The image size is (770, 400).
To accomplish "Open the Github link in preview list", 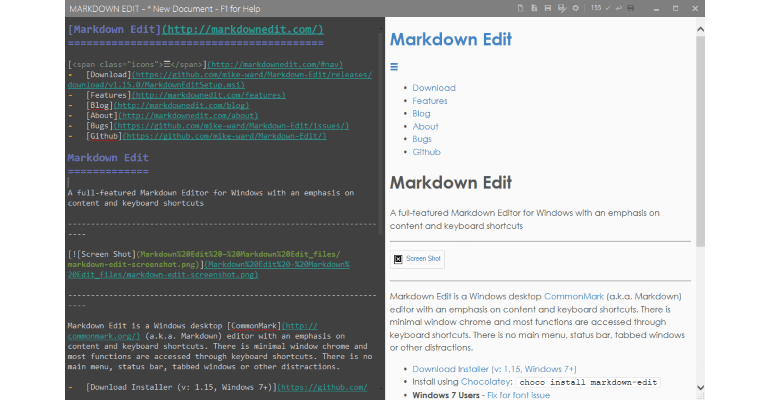I will [426, 153].
